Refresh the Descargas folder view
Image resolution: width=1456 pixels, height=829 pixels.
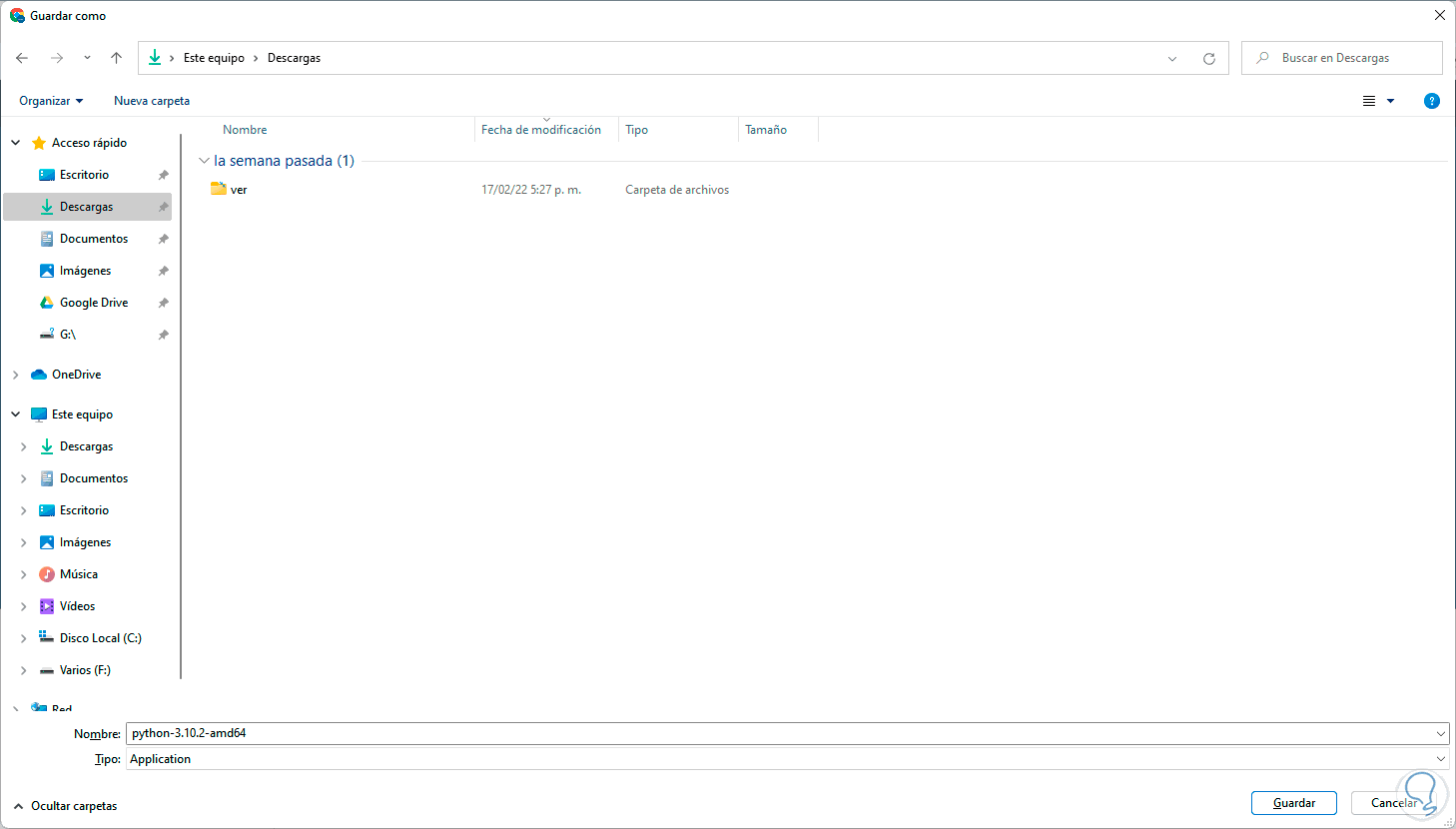coord(1209,59)
